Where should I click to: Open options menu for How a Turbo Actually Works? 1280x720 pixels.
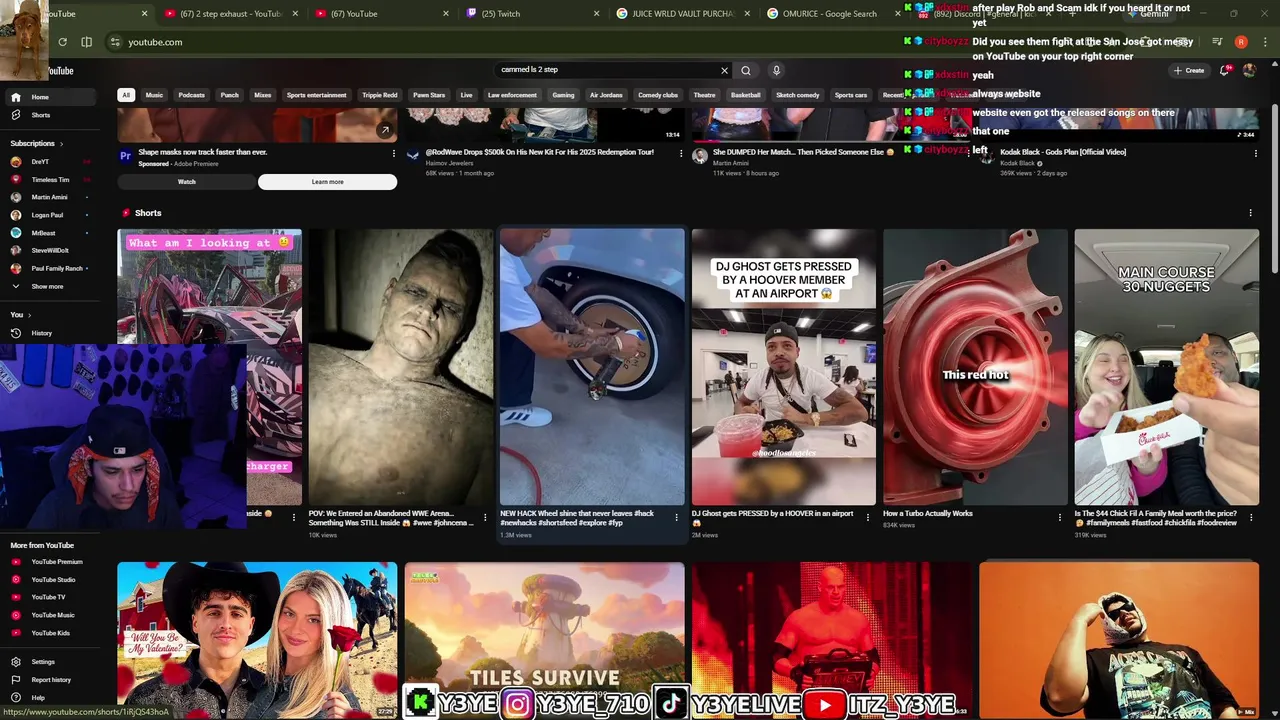(x=1060, y=517)
